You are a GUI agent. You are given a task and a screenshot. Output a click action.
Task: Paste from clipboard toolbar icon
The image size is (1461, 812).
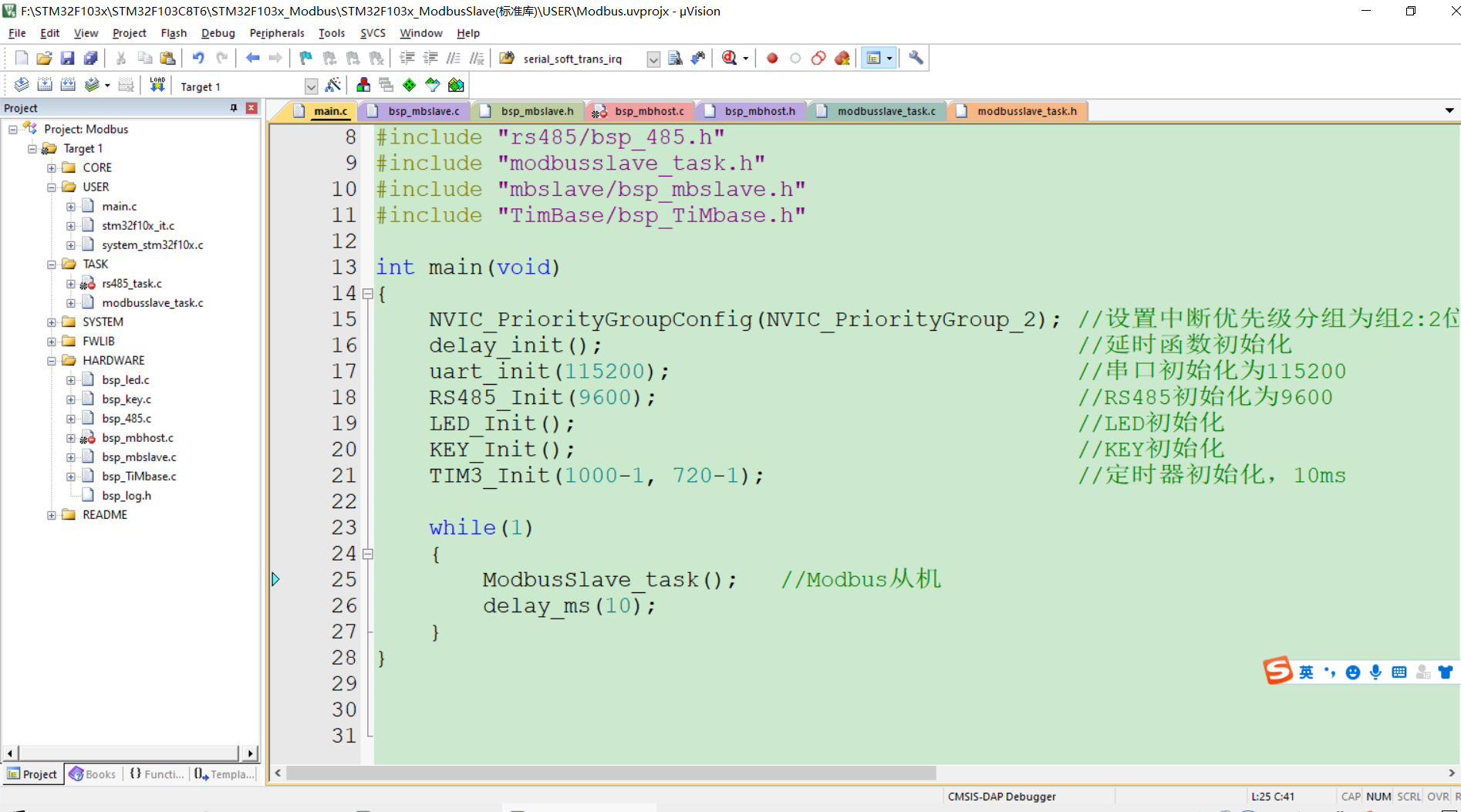[x=167, y=58]
